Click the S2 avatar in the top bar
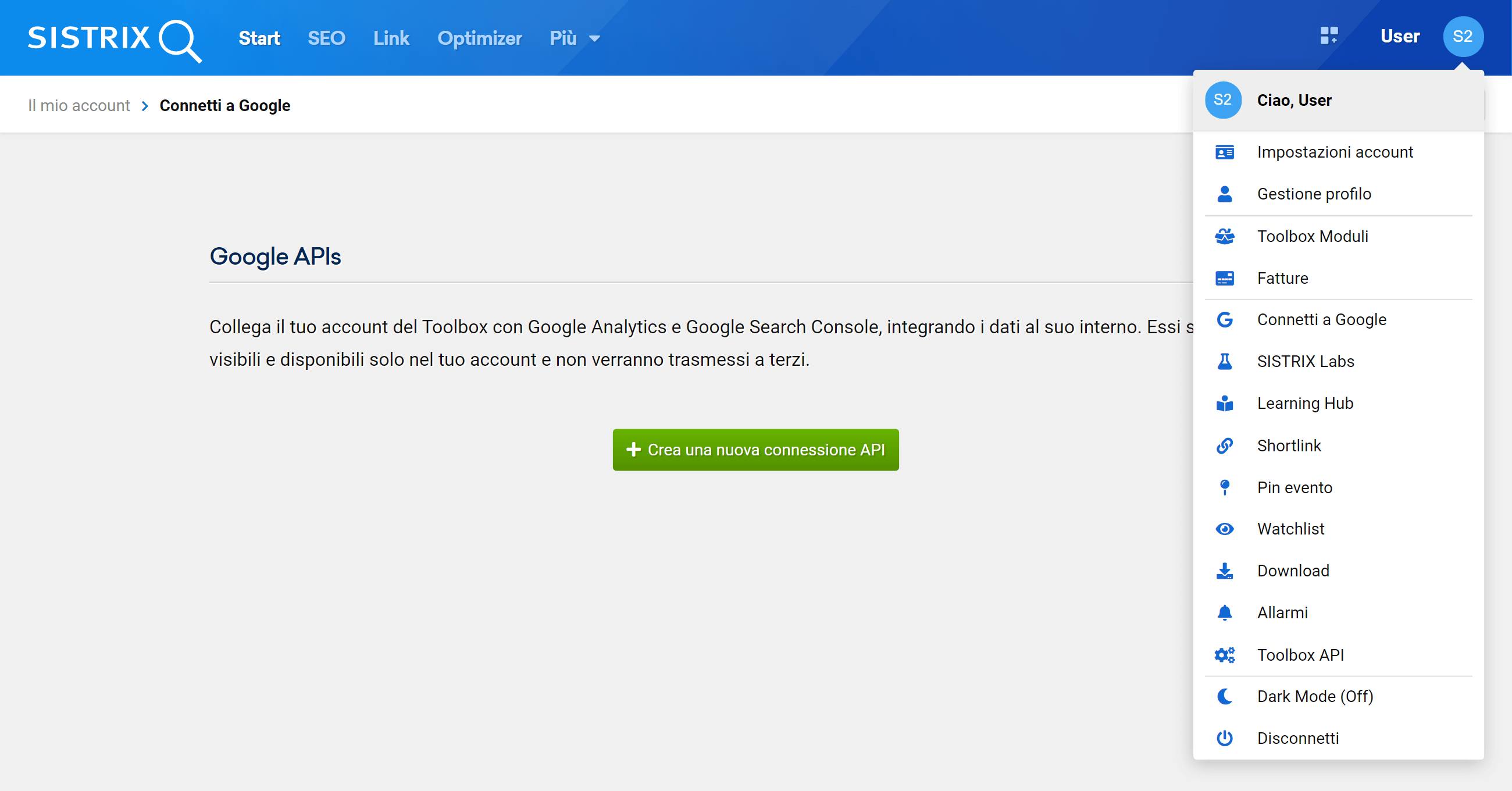This screenshot has height=791, width=1512. (1463, 37)
